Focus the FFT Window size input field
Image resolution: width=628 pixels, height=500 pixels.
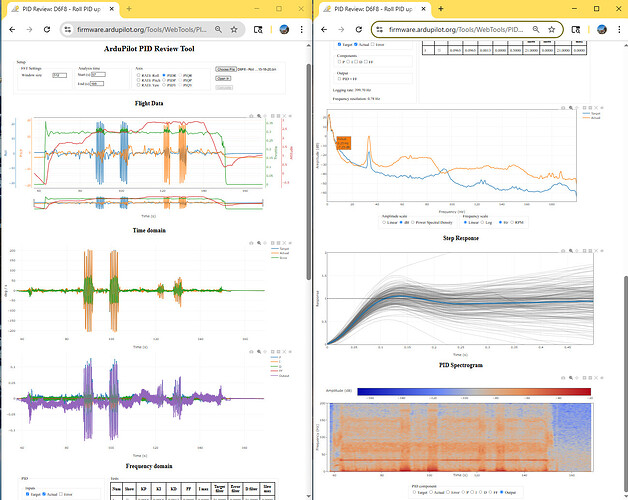60,75
